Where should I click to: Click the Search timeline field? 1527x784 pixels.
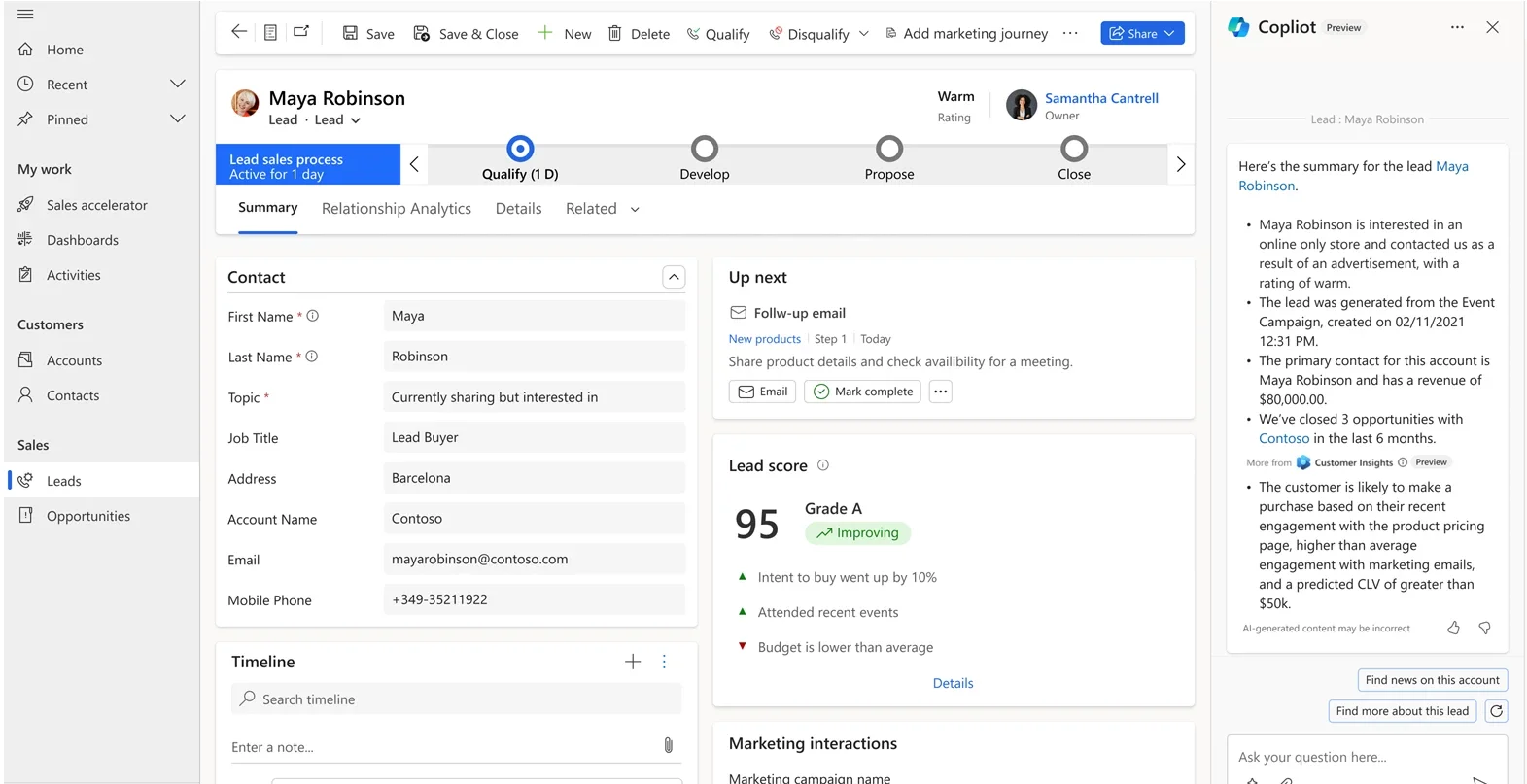tap(457, 699)
